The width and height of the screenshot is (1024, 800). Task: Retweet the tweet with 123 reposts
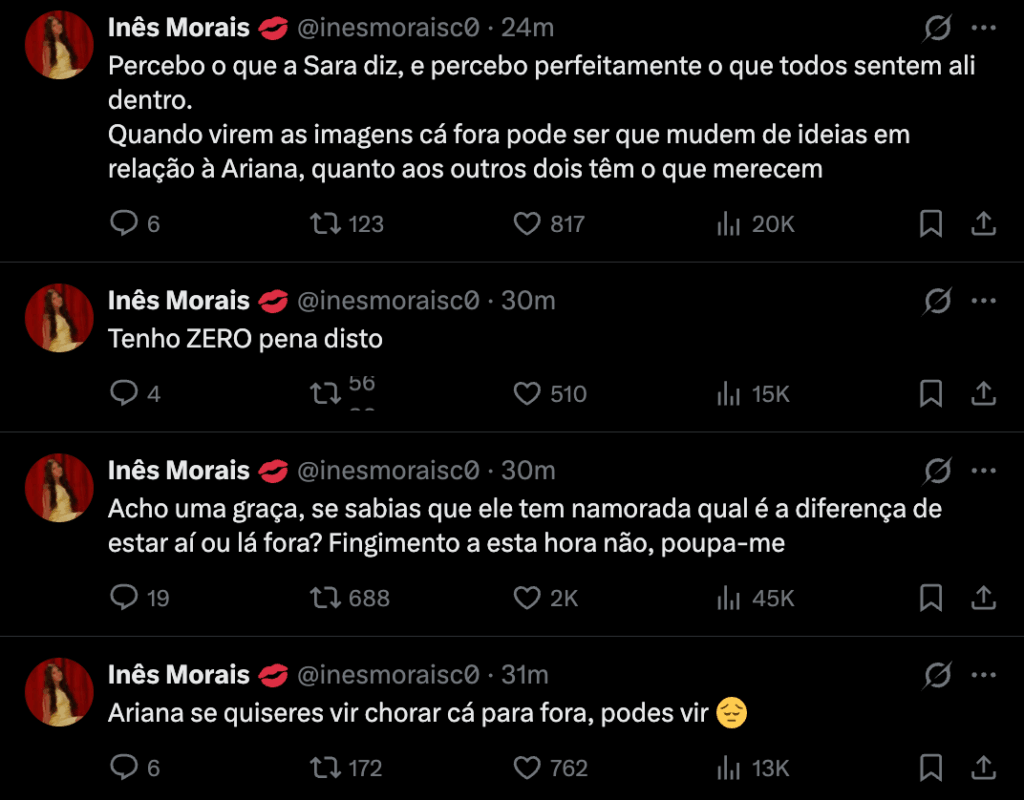pos(325,224)
